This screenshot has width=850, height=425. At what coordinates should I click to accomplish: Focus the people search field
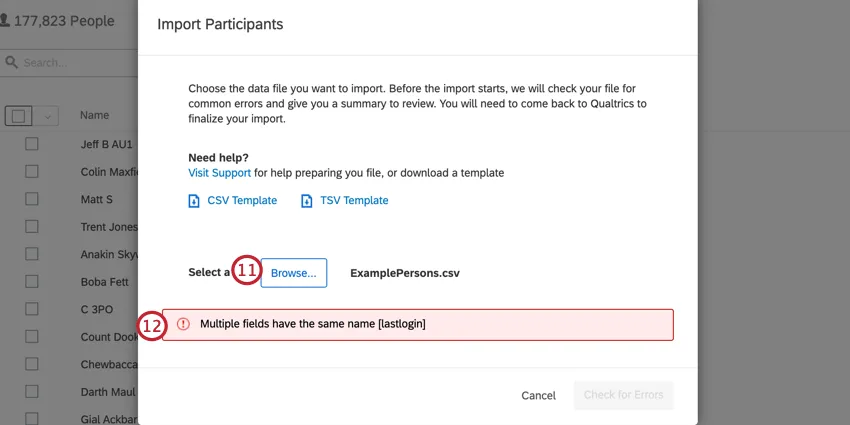tap(70, 63)
